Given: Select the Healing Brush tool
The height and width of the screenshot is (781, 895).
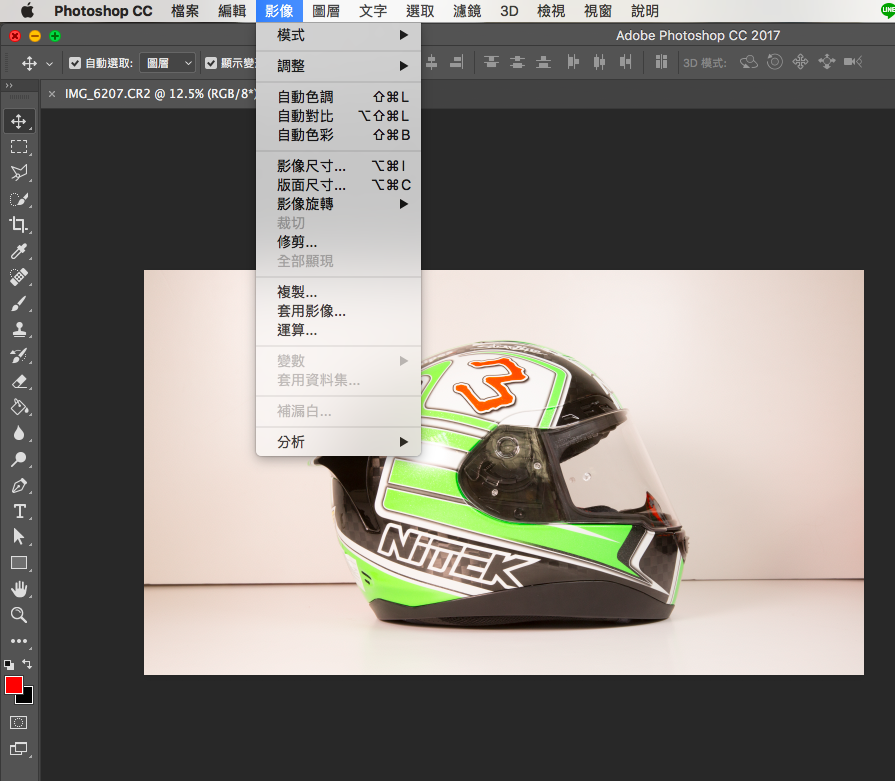Looking at the screenshot, I should pyautogui.click(x=19, y=277).
